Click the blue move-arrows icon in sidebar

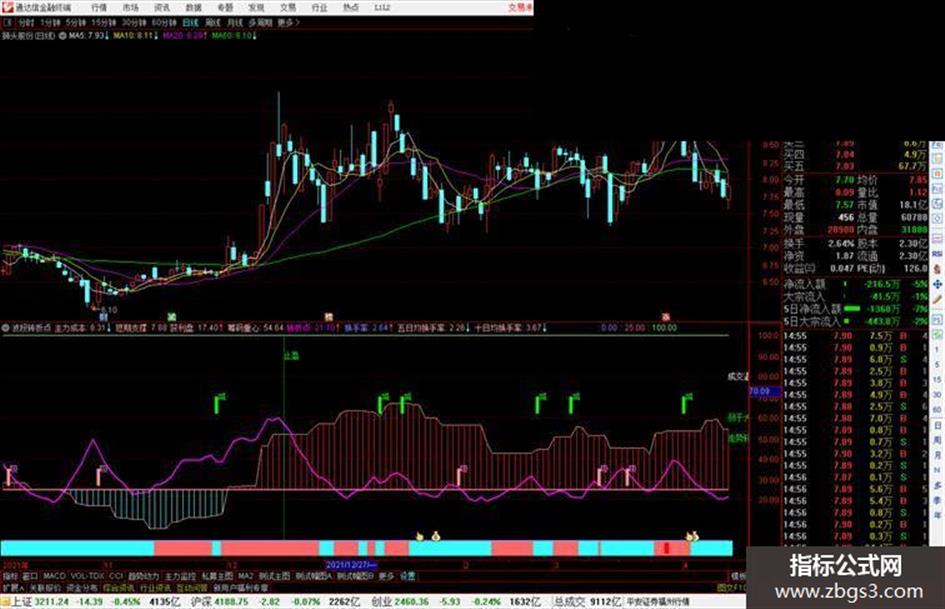(x=937, y=284)
